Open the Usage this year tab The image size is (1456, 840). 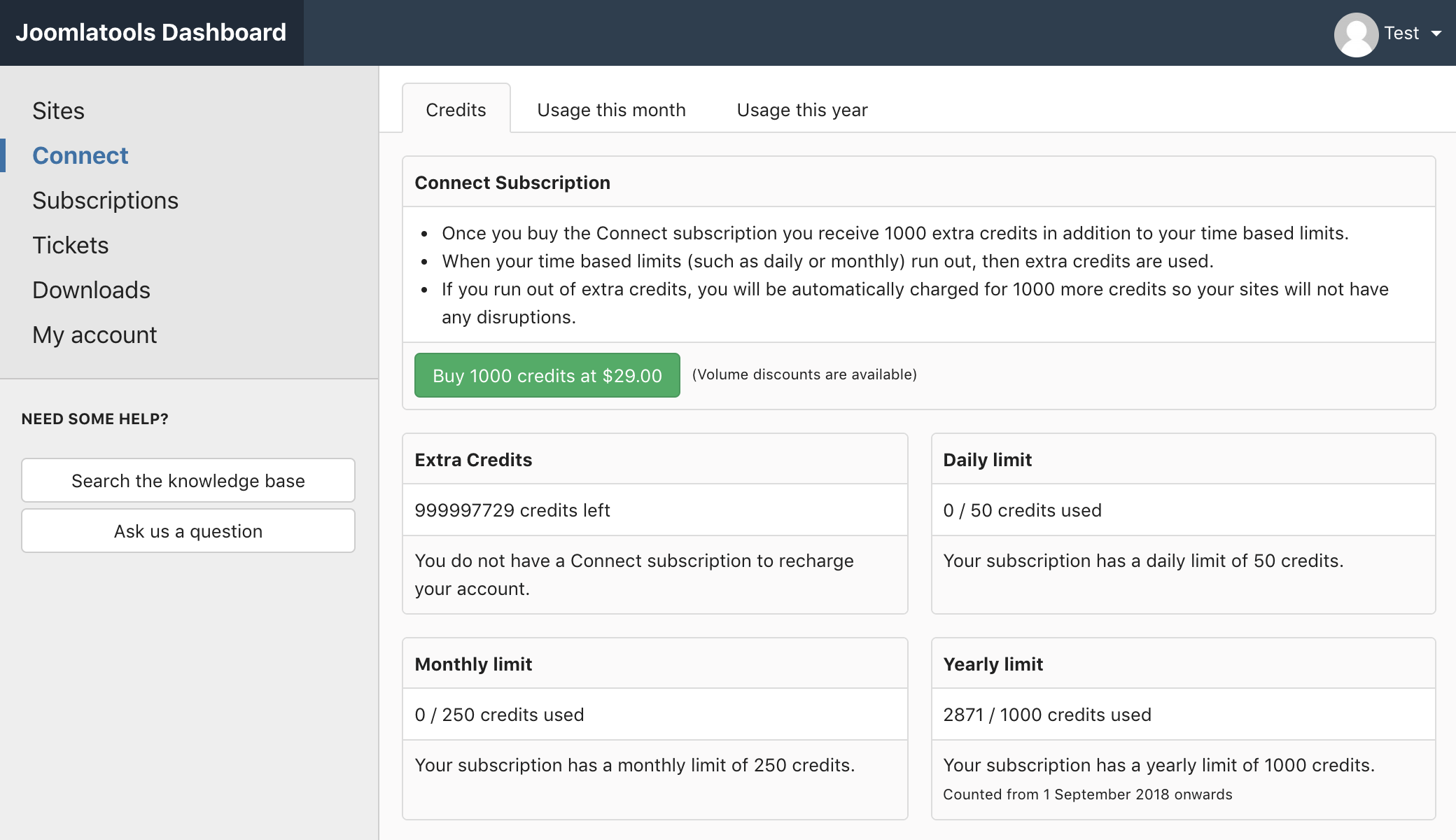[802, 110]
